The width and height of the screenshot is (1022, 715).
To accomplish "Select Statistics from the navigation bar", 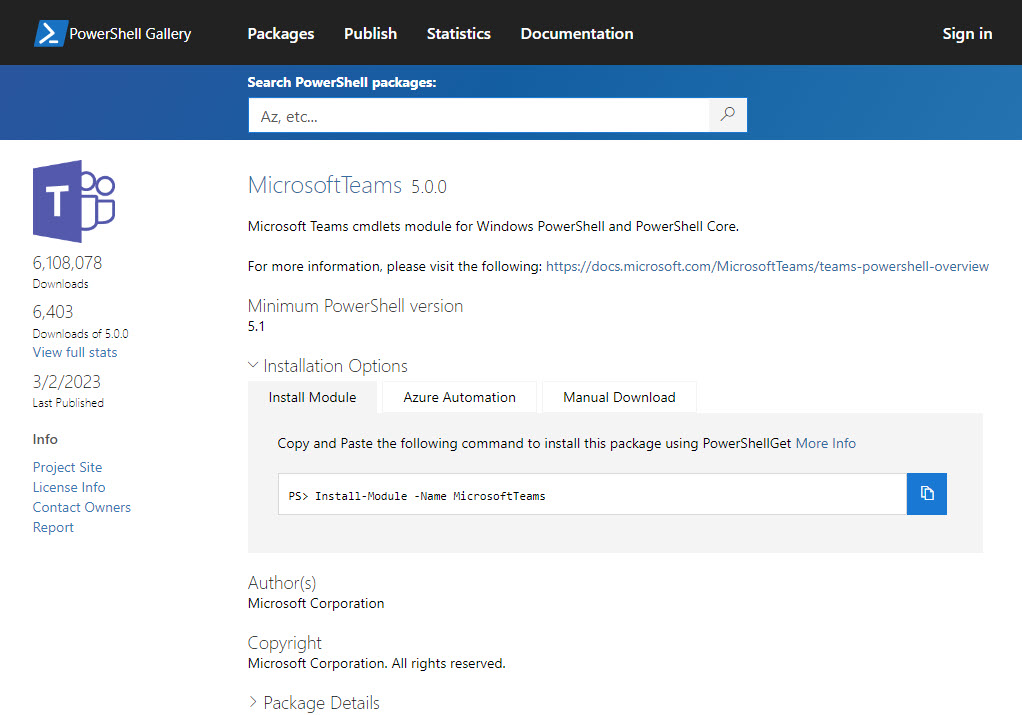I will point(458,33).
